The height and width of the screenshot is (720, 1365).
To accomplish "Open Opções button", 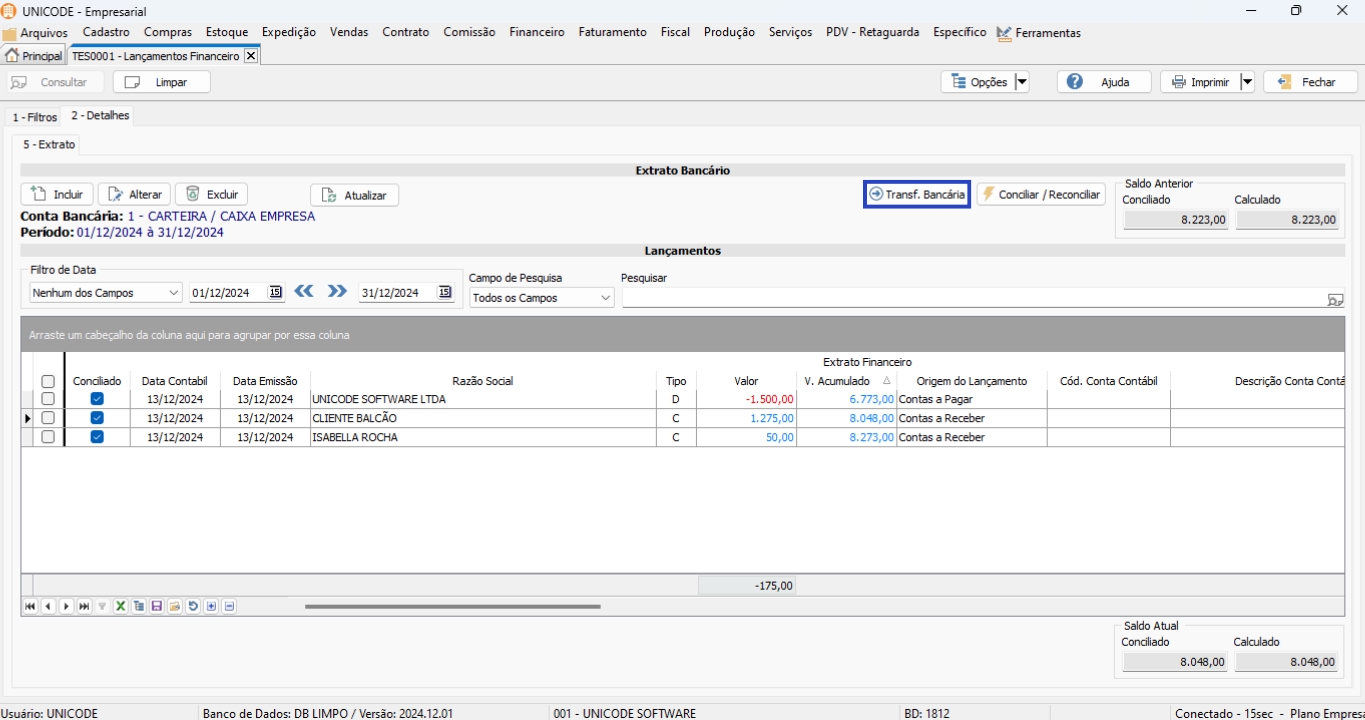I will (977, 82).
